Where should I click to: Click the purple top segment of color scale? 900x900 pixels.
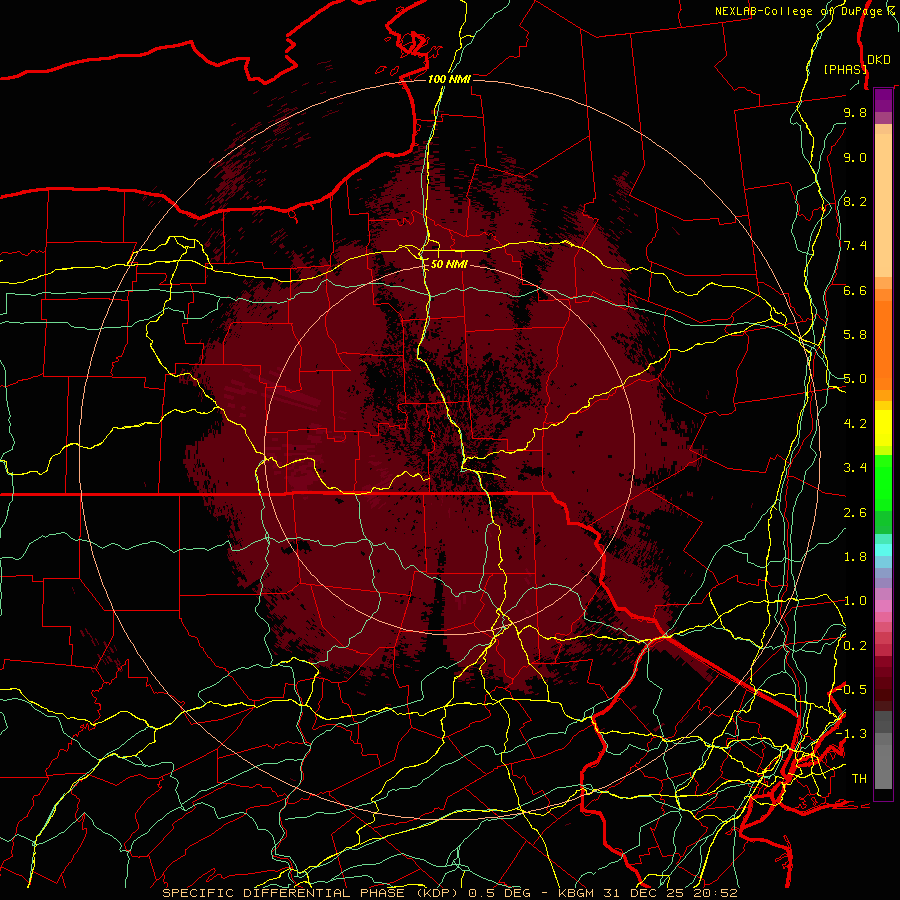[883, 100]
